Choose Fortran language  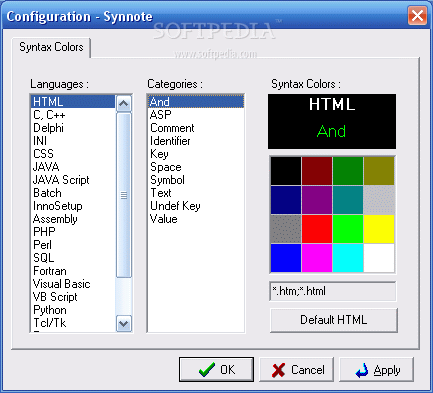click(73, 271)
